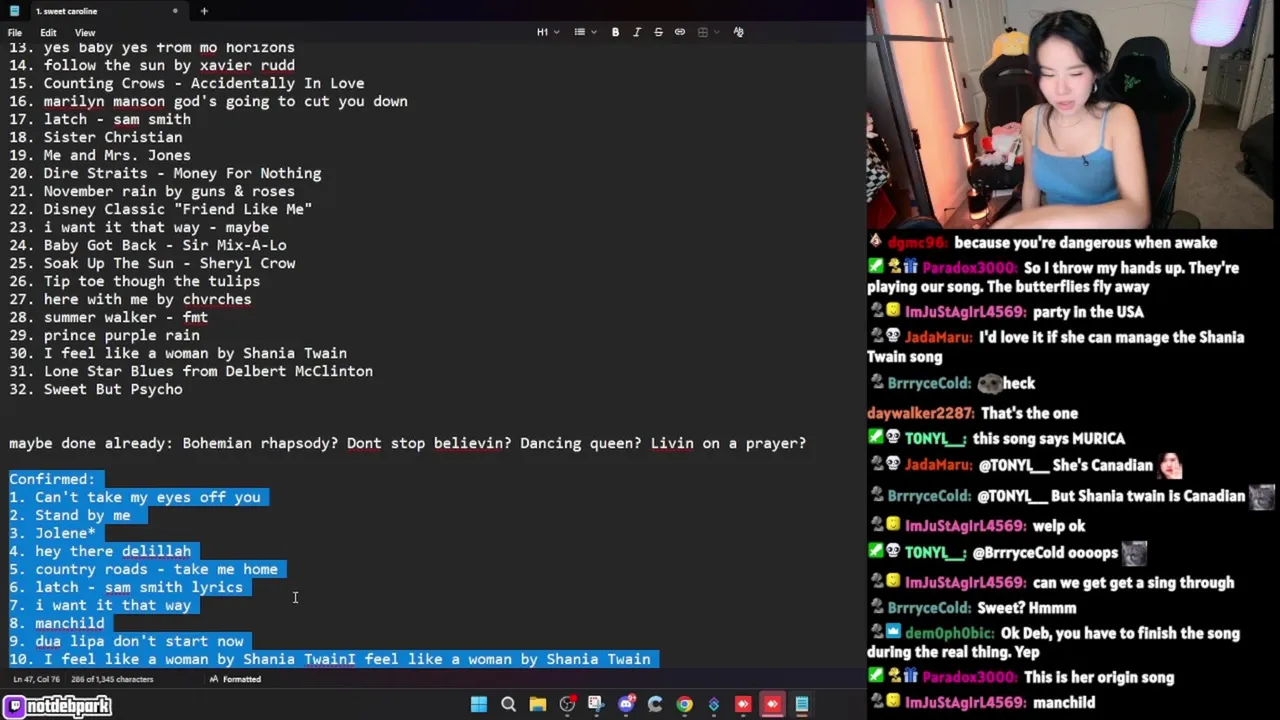Image resolution: width=1280 pixels, height=720 pixels.
Task: Open the heading style H1 dropdown
Action: pyautogui.click(x=548, y=32)
